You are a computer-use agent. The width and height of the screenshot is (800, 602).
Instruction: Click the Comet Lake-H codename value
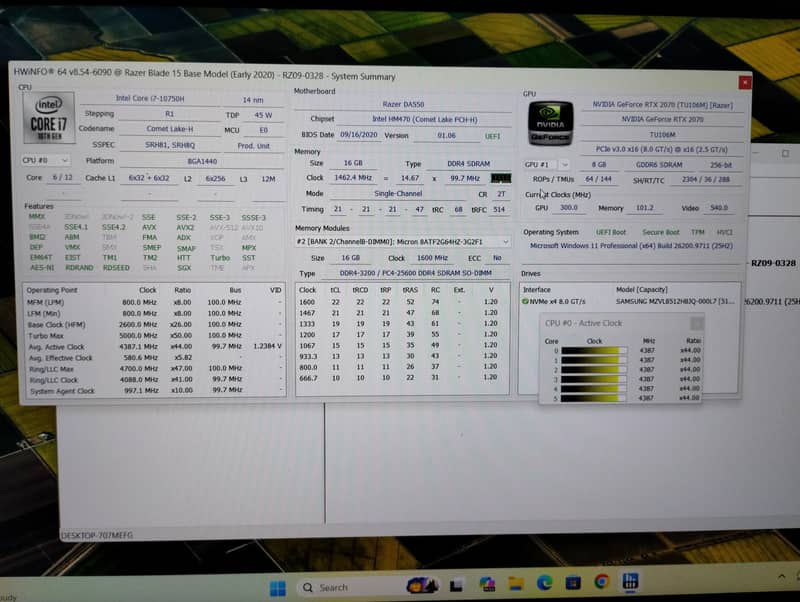[170, 129]
